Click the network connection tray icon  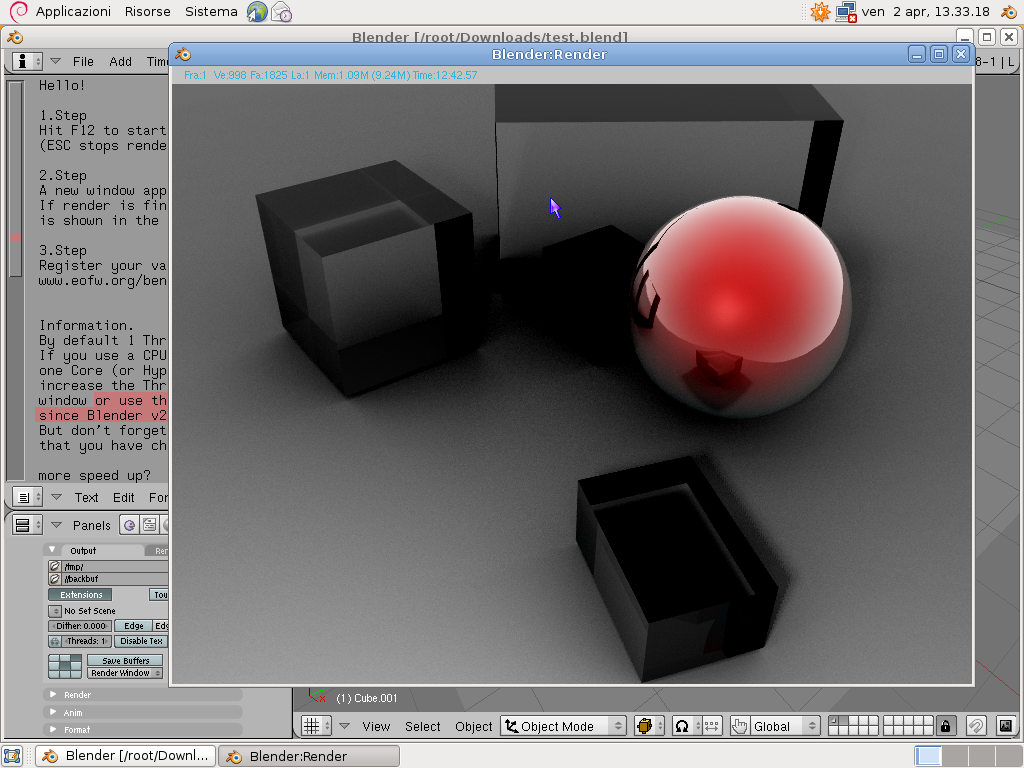point(846,12)
